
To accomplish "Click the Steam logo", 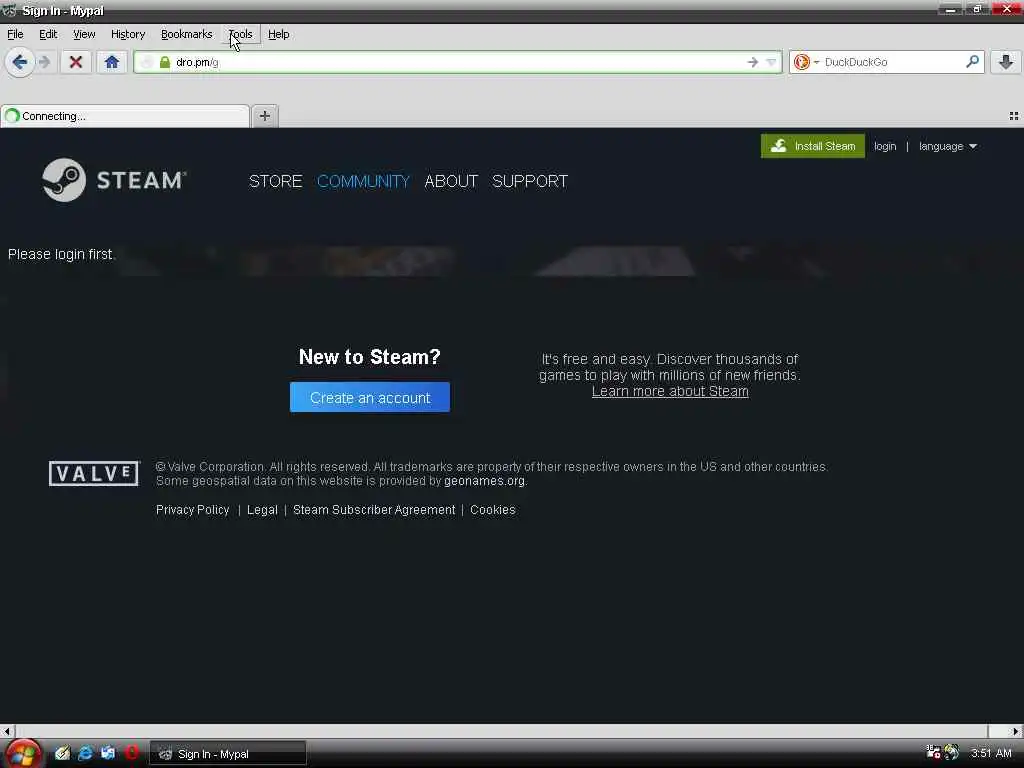I will (x=114, y=180).
